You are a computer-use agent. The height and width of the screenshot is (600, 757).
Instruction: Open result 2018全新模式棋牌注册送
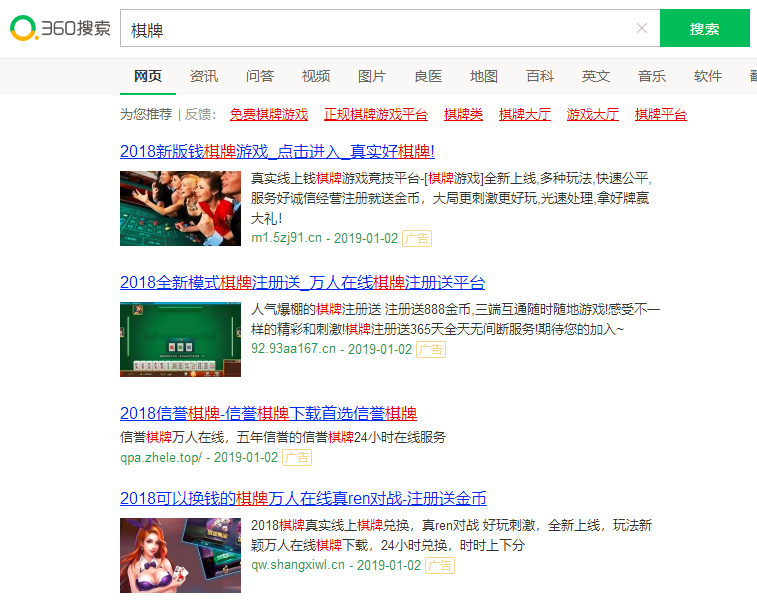pyautogui.click(x=302, y=282)
